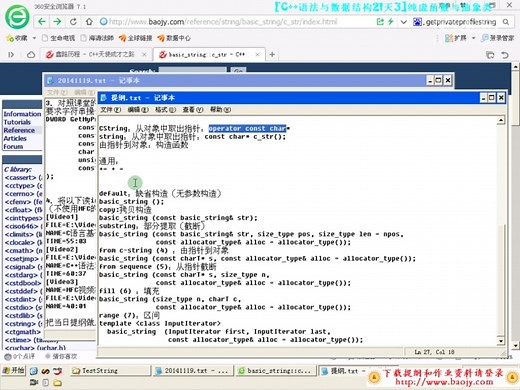Open the 全球链接 bookmark

(x=135, y=38)
